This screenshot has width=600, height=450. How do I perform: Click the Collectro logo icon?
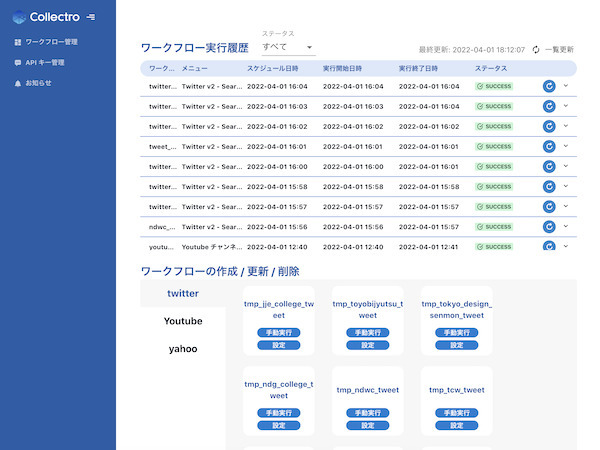19,16
